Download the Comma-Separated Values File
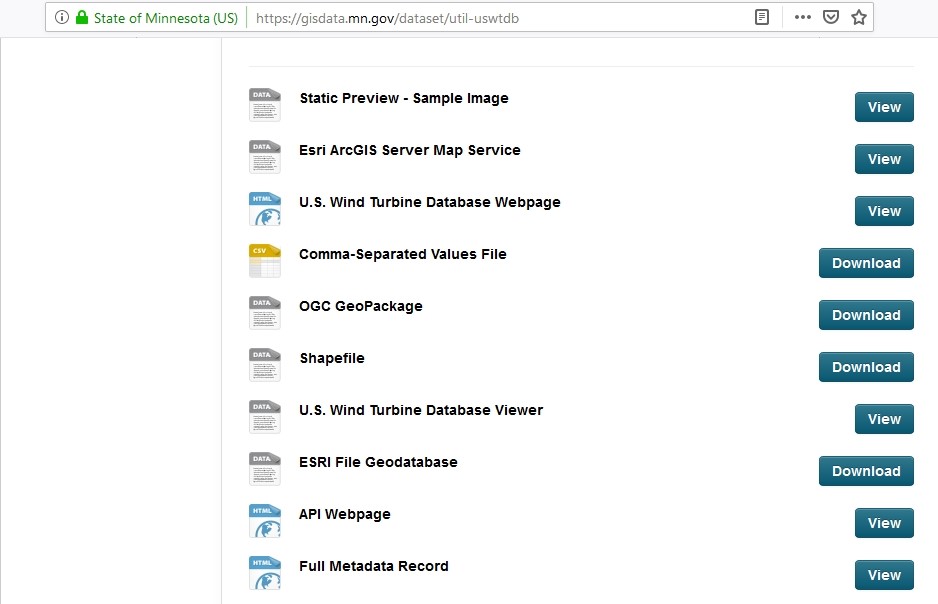The image size is (938, 604). 866,263
